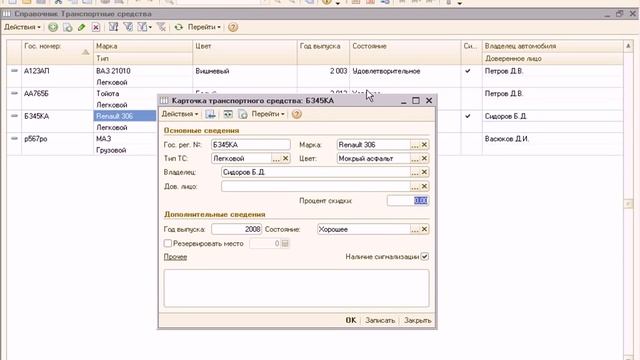Click the large notes text area under Прочее
Viewport: 640px width, 360px height.
tap(296, 288)
